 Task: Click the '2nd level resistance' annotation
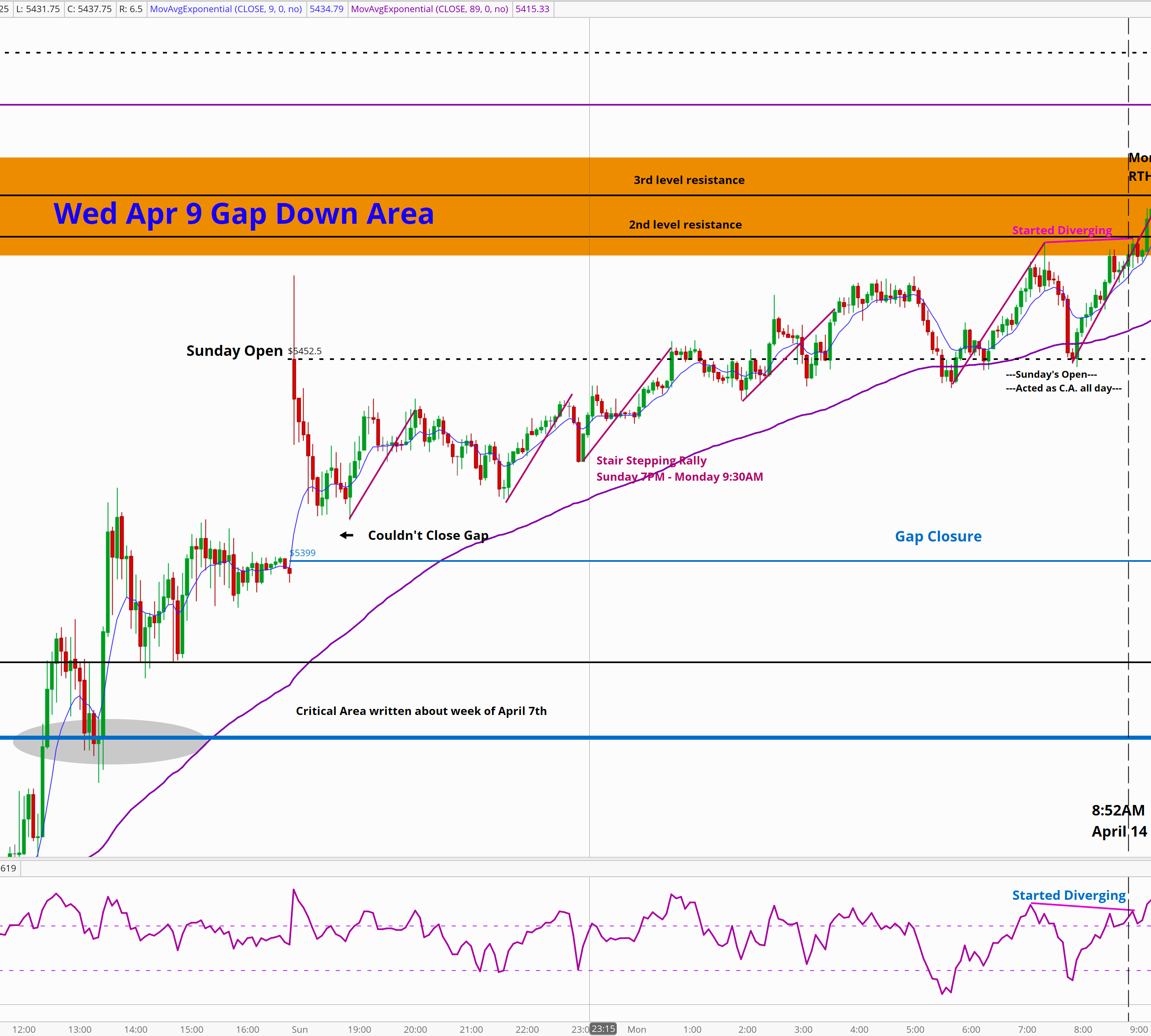[685, 224]
